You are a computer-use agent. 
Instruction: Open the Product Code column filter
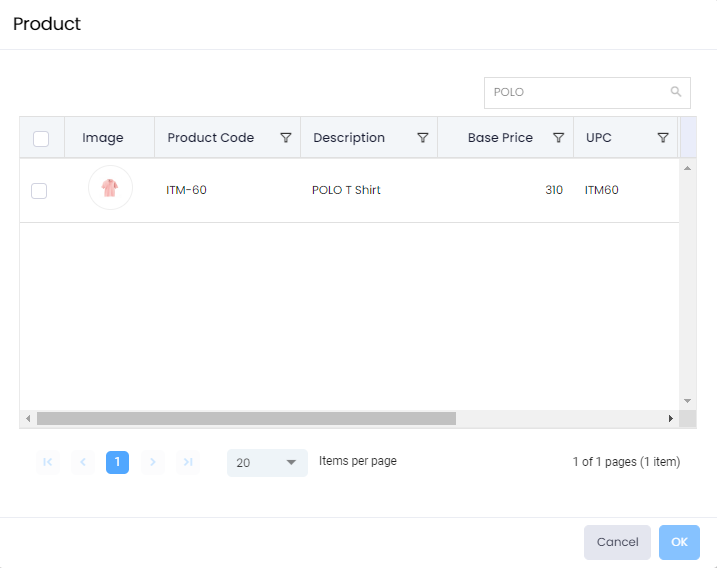point(286,138)
